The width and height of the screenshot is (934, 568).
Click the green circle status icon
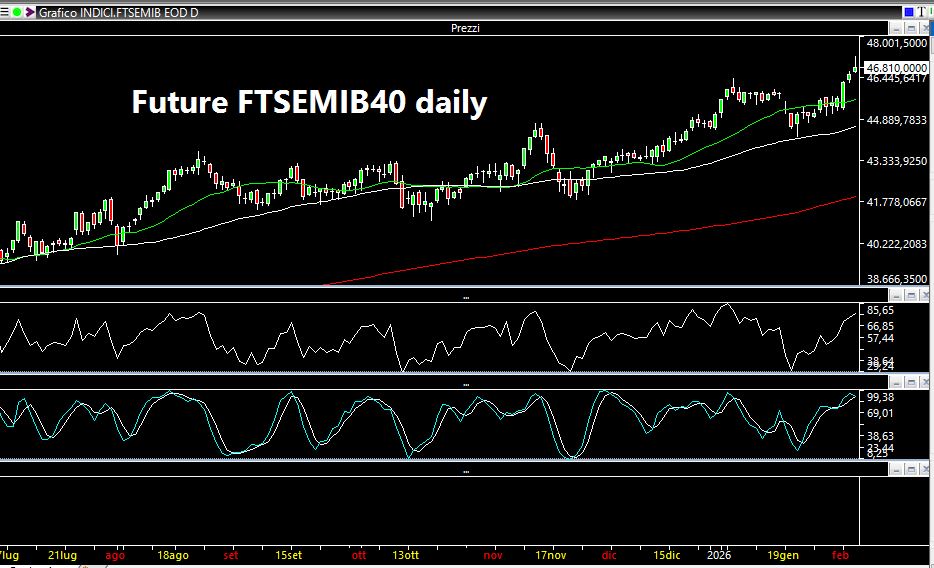point(18,11)
